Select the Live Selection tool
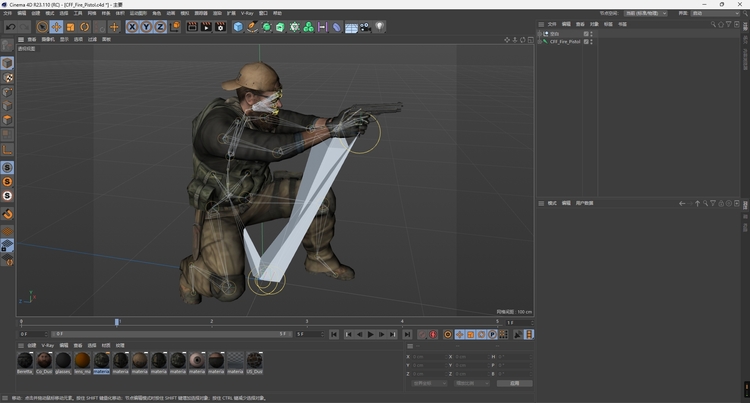The width and height of the screenshot is (750, 403). pos(42,27)
